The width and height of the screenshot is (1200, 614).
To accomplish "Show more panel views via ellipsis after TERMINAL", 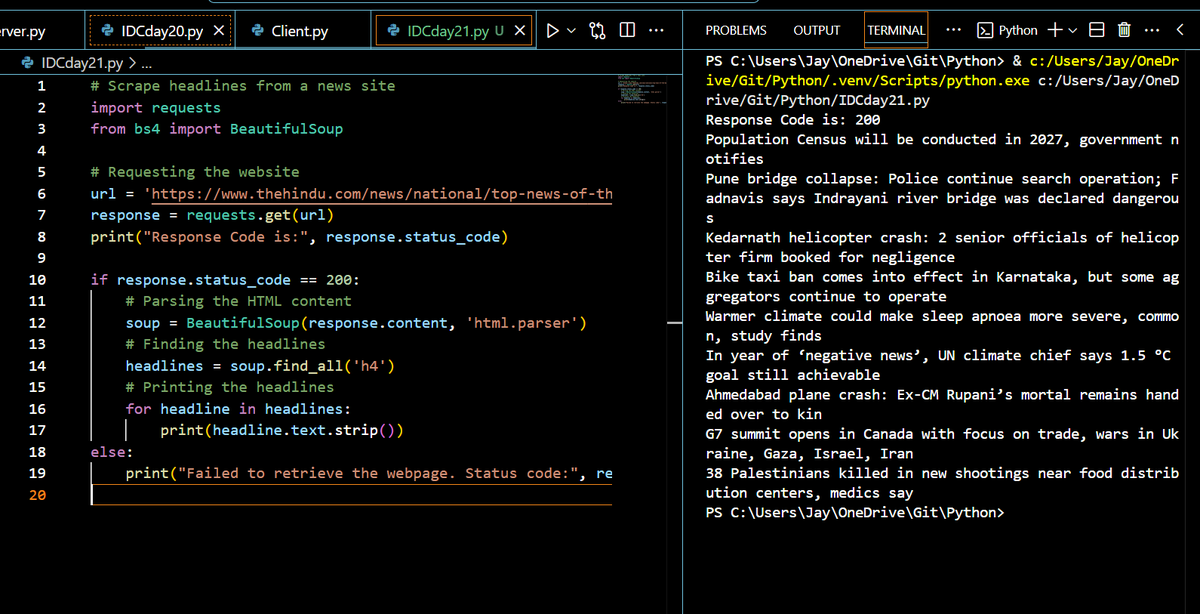I will coord(954,31).
